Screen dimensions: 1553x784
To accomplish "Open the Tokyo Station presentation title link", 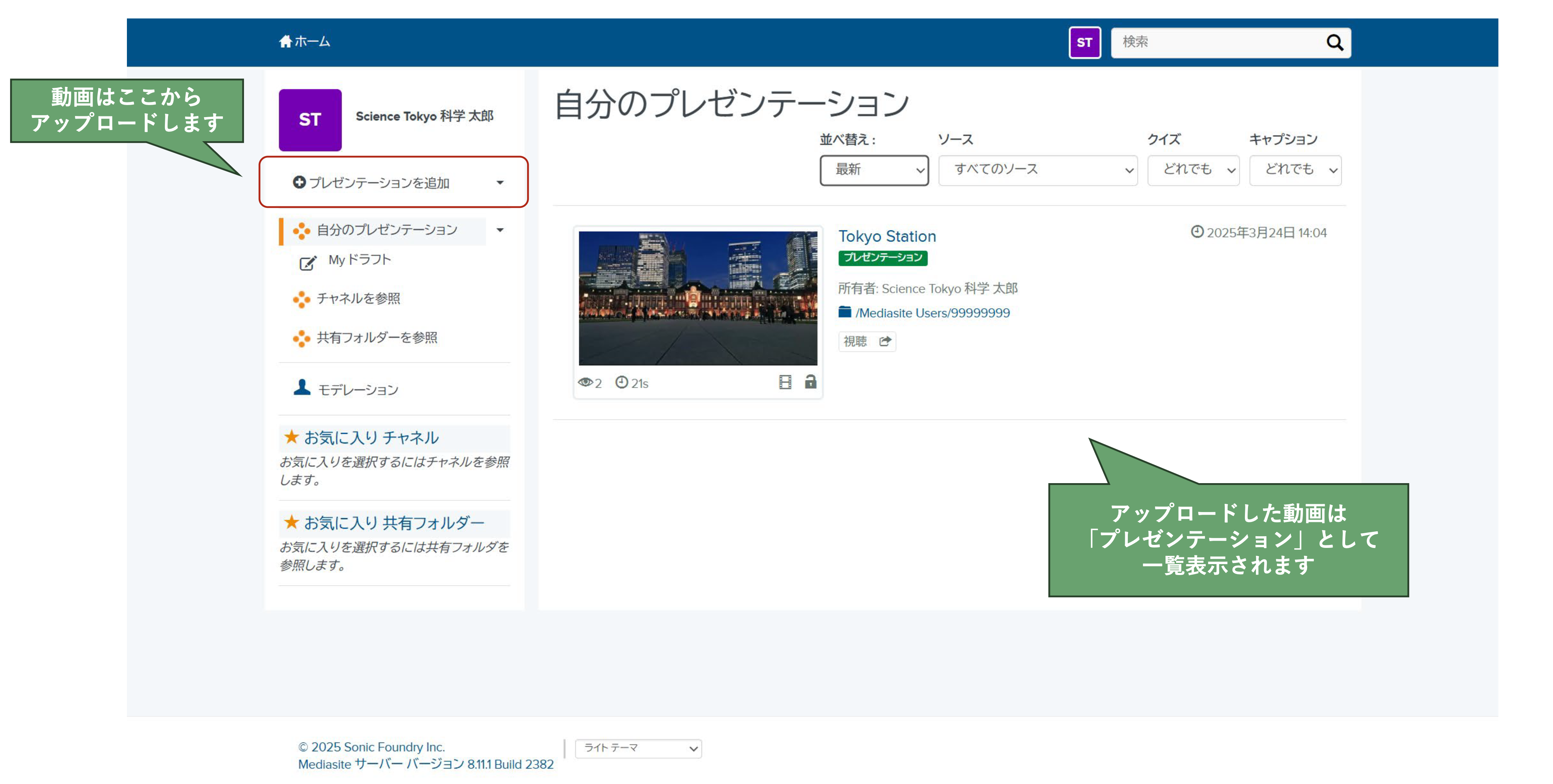I will coord(887,236).
